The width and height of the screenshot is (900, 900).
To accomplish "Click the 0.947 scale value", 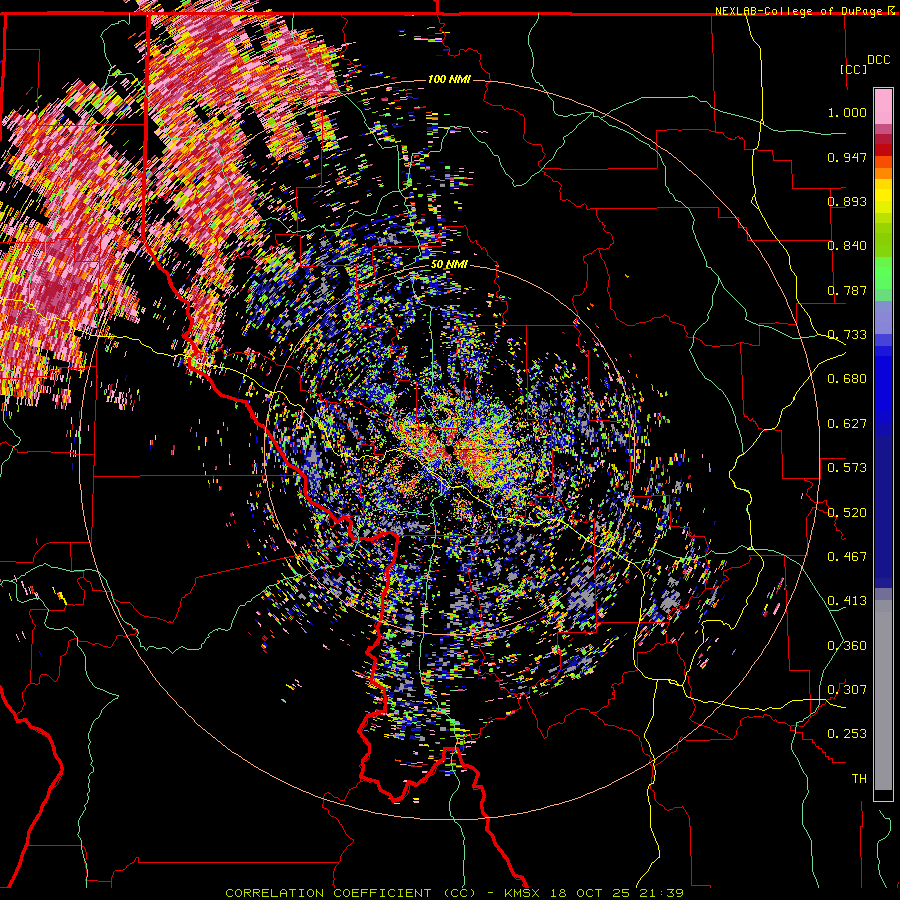I will (847, 157).
